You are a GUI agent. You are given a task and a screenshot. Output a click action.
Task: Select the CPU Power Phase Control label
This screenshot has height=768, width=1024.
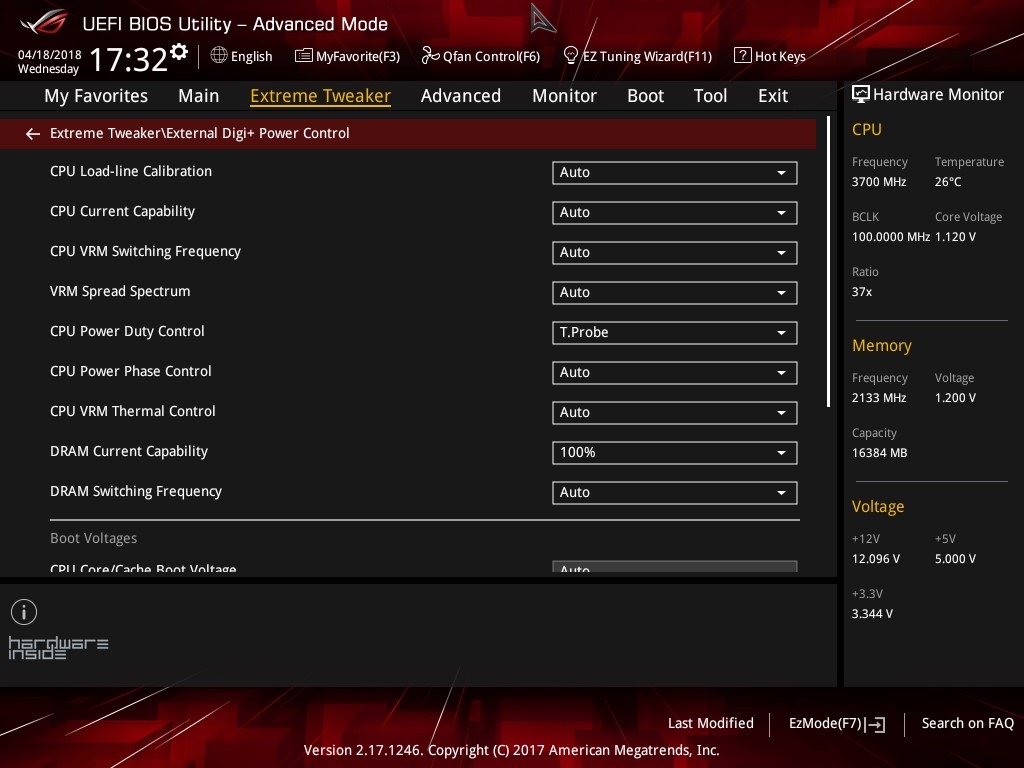click(x=131, y=371)
